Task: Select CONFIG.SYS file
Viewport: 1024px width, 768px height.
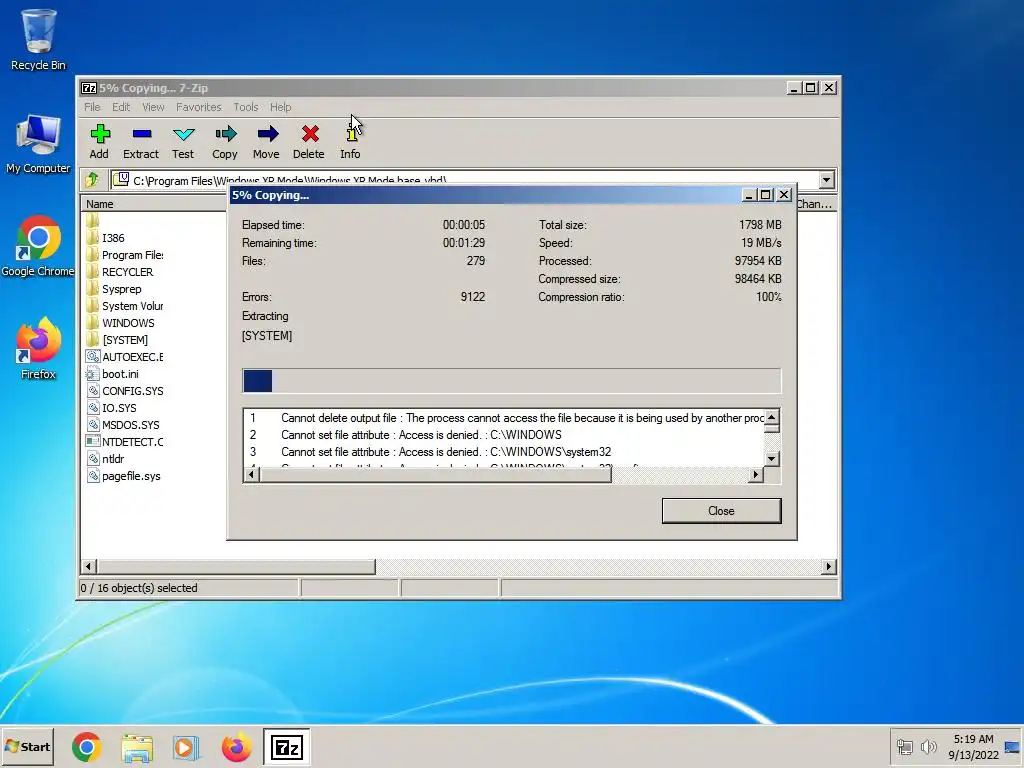Action: pos(133,391)
